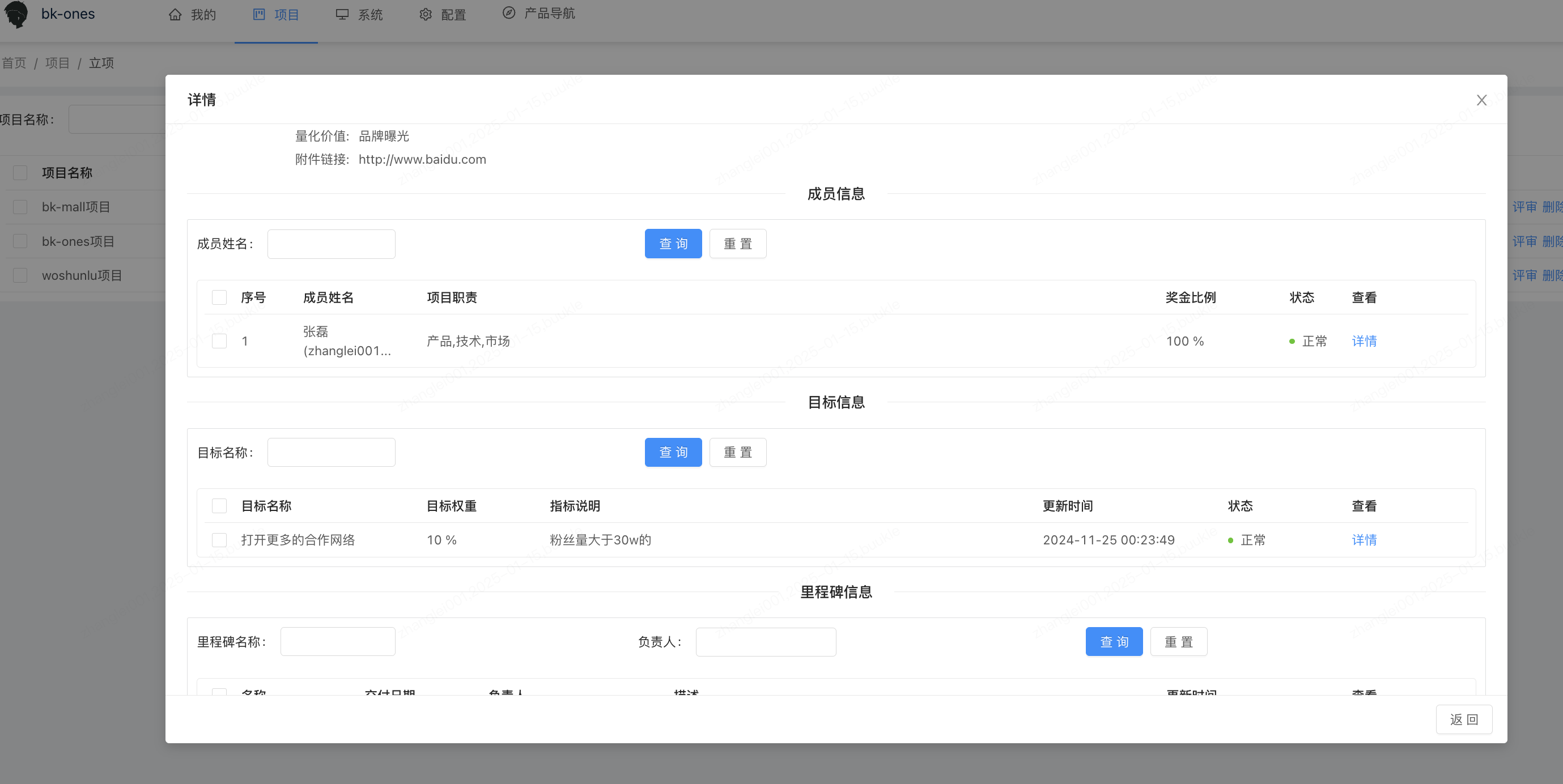Check the bk-mall项目 row checkbox

(20, 207)
